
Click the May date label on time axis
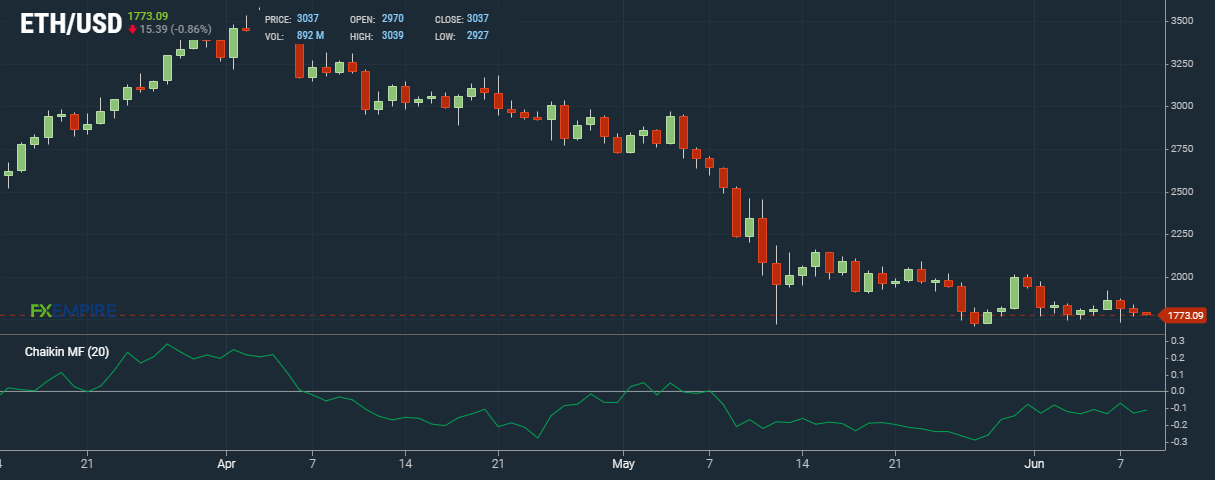624,465
